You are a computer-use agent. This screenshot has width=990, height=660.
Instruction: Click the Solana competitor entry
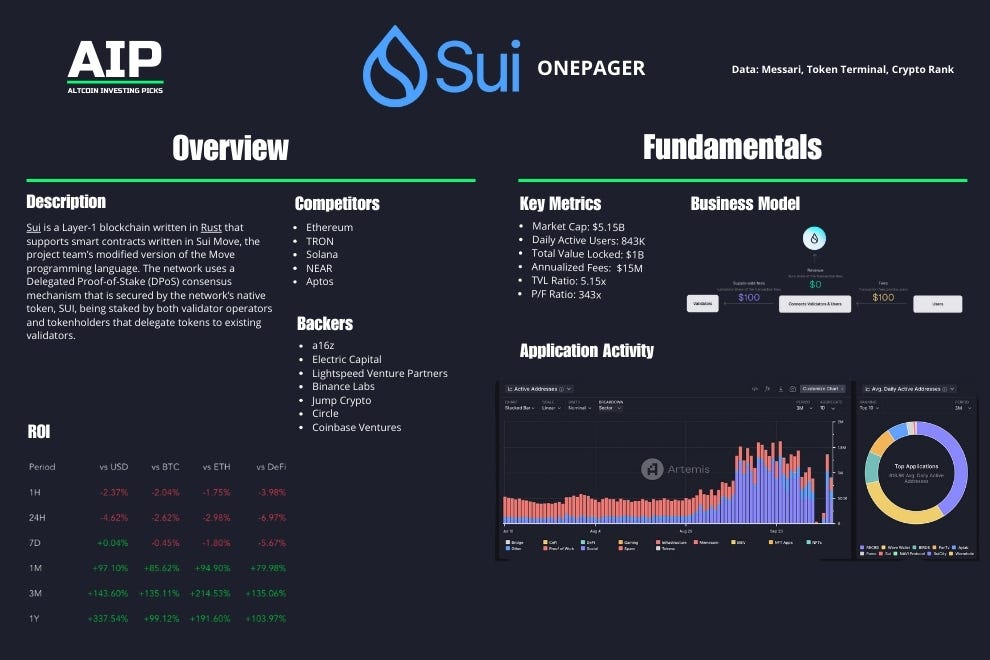coord(321,255)
